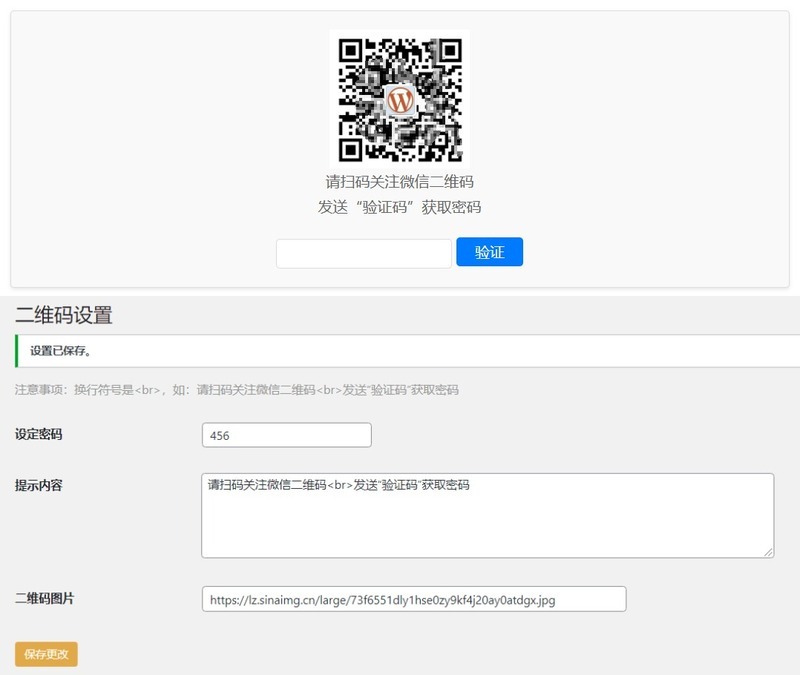800x675 pixels.
Task: Click the 发送“验证码”获取密码 text above the input
Action: click(399, 207)
